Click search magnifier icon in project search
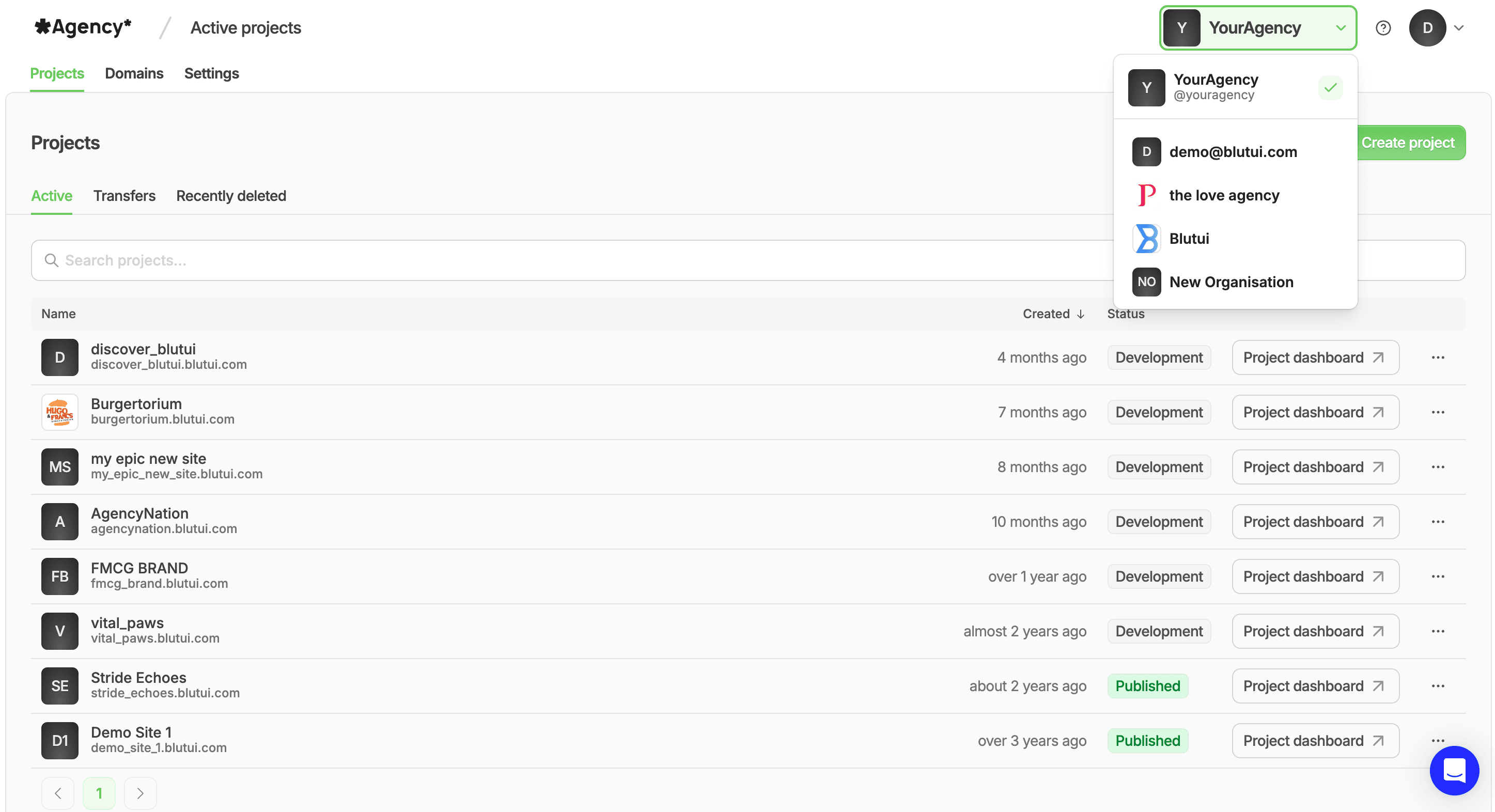Image resolution: width=1495 pixels, height=812 pixels. coord(52,261)
